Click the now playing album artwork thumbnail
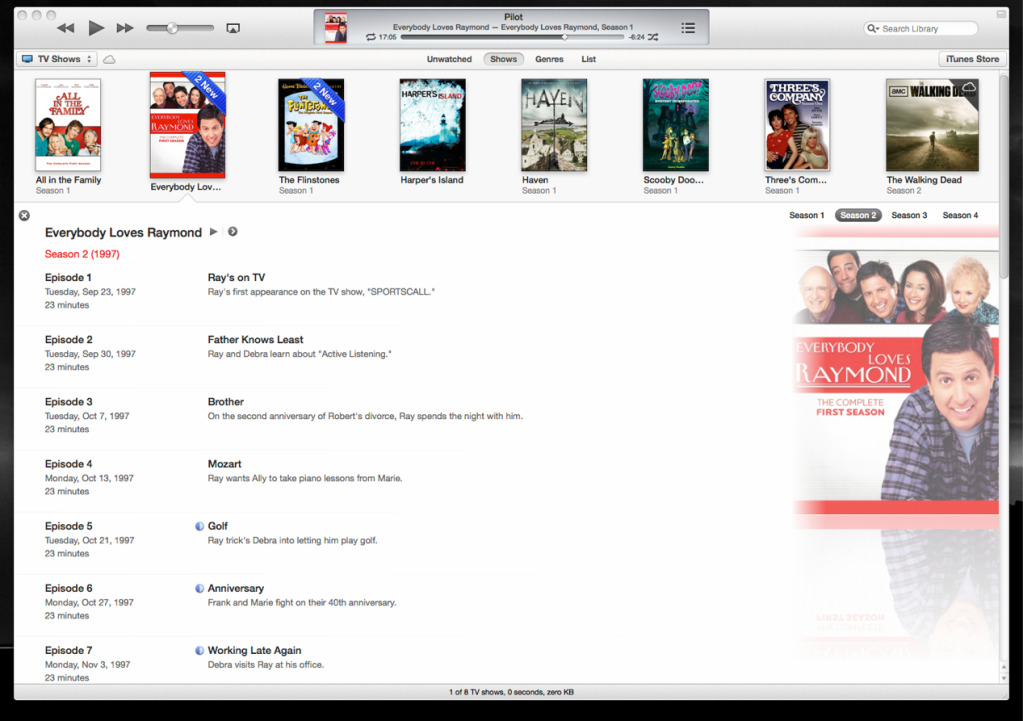 point(336,27)
